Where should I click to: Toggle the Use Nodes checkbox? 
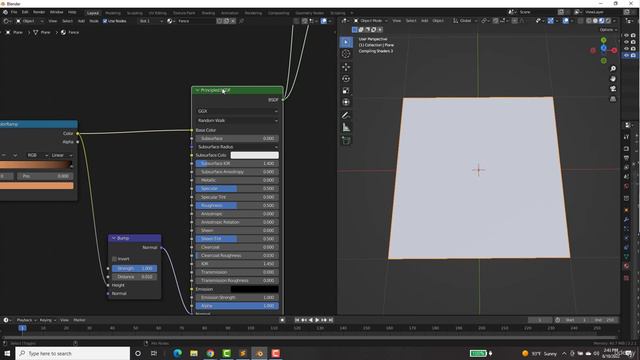[x=105, y=21]
